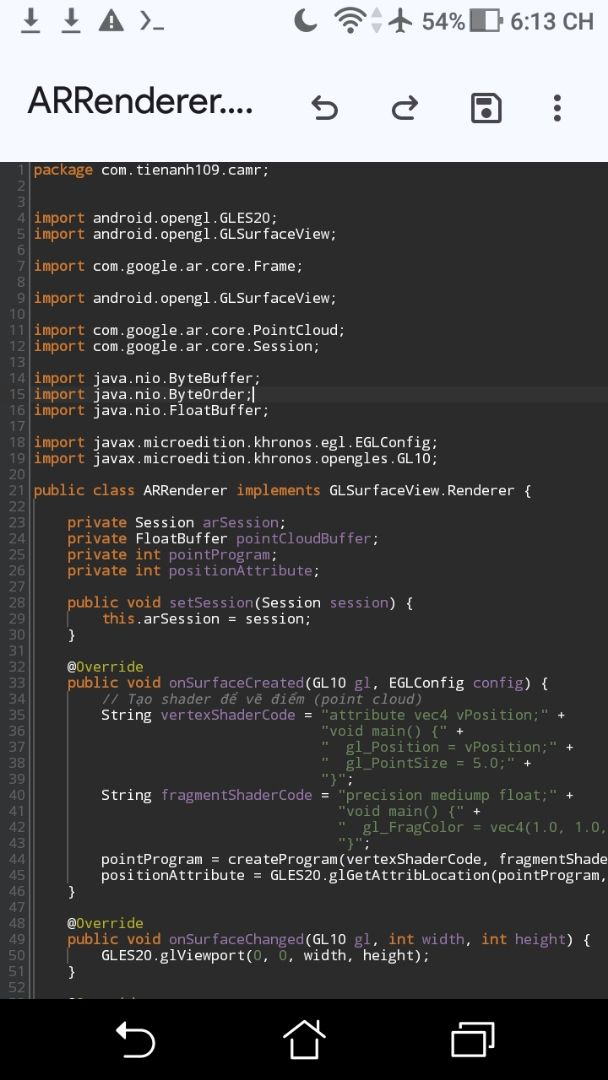The image size is (608, 1080).
Task: Click the private int pointProgram field
Action: coord(172,554)
